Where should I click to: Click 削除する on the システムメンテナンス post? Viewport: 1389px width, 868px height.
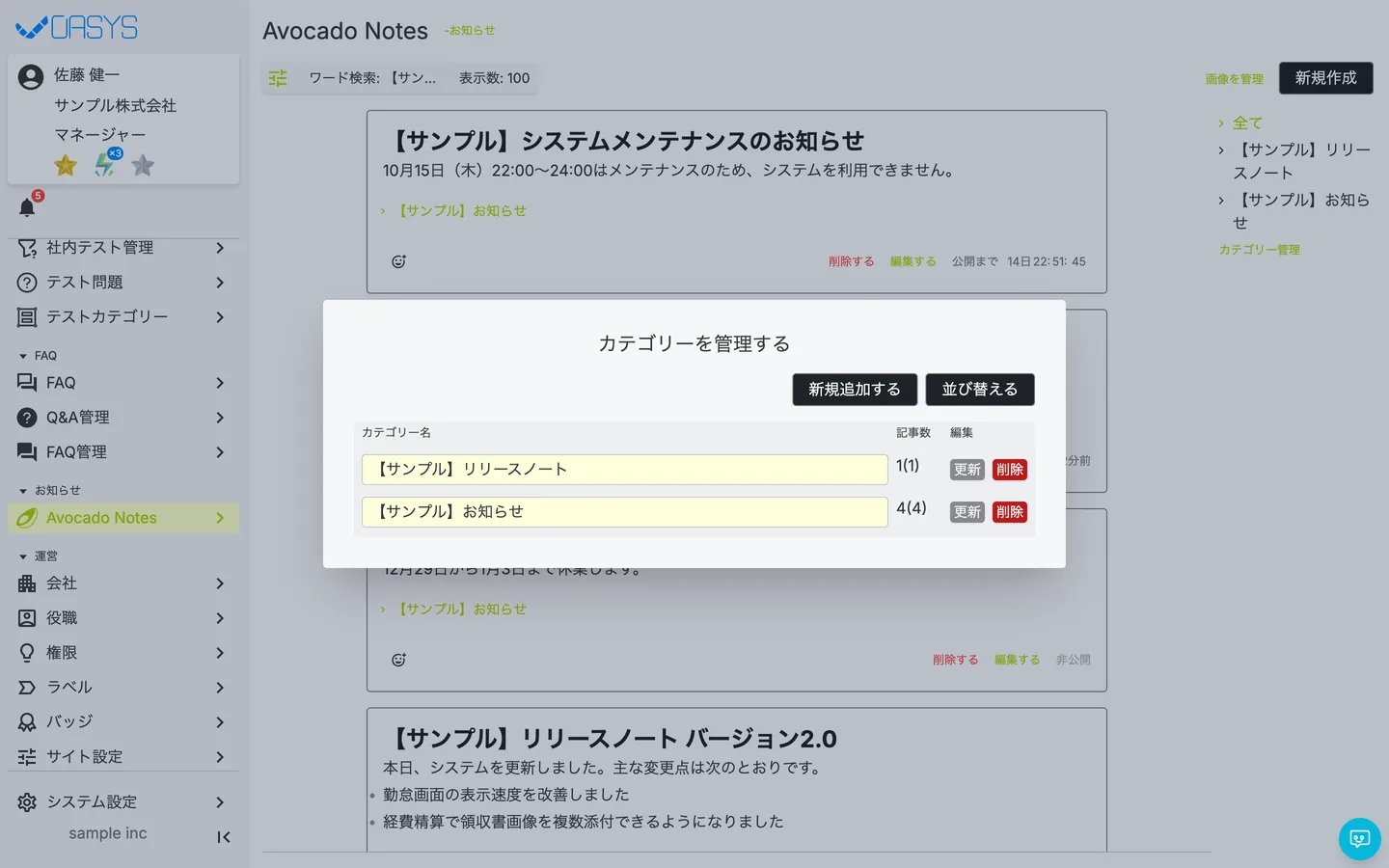[x=851, y=261]
